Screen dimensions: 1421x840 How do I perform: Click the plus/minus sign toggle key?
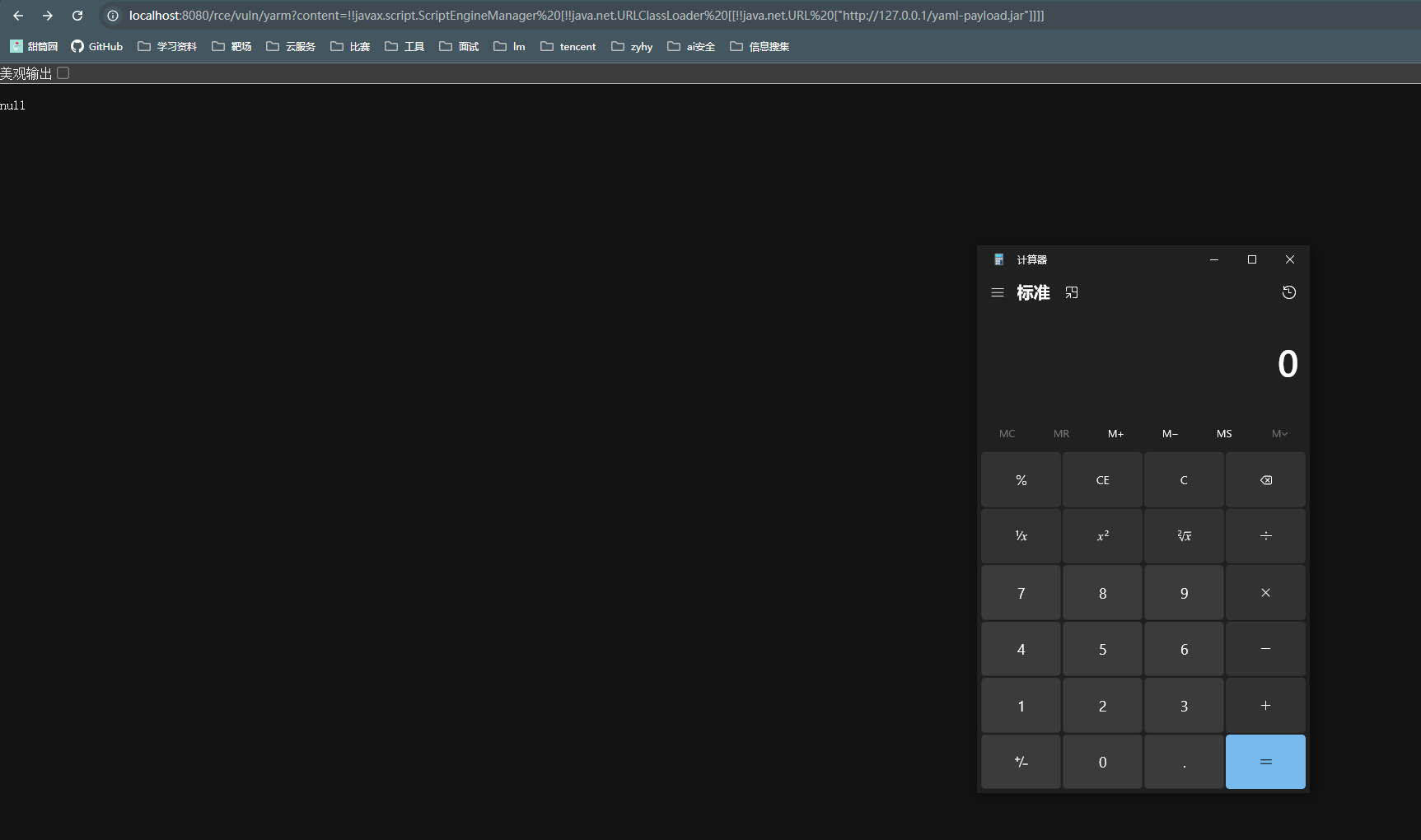pyautogui.click(x=1021, y=762)
